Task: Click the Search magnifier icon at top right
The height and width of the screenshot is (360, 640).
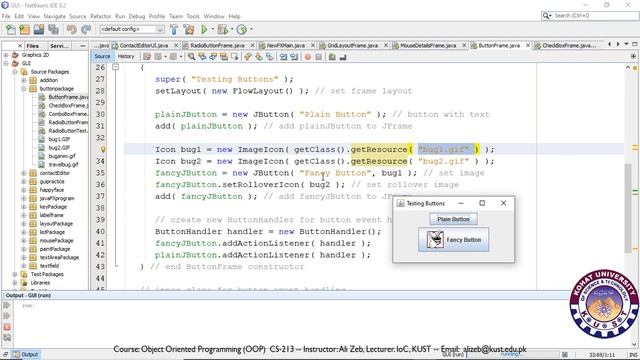Action: (x=545, y=16)
